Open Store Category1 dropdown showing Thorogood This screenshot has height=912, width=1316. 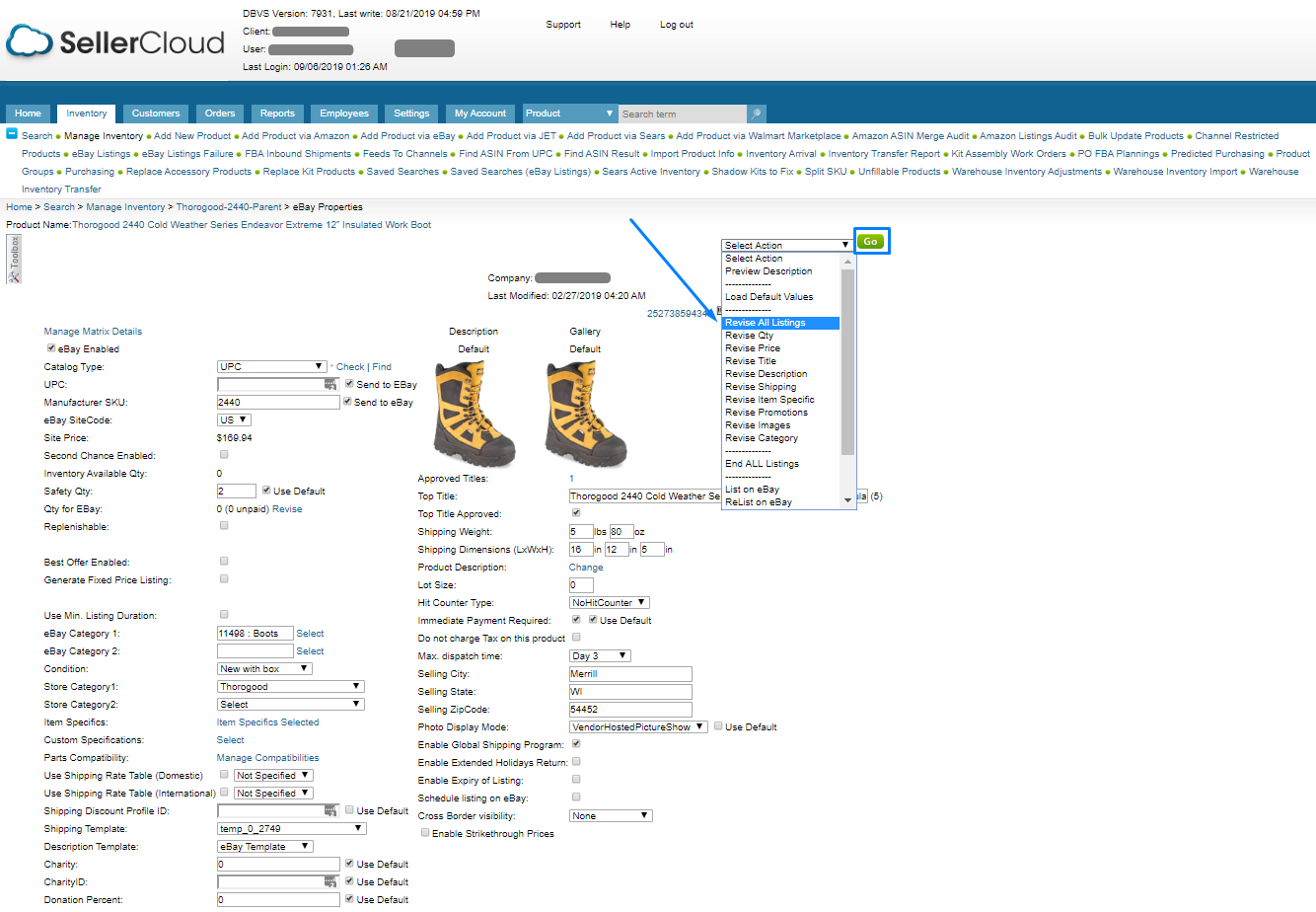pos(291,686)
